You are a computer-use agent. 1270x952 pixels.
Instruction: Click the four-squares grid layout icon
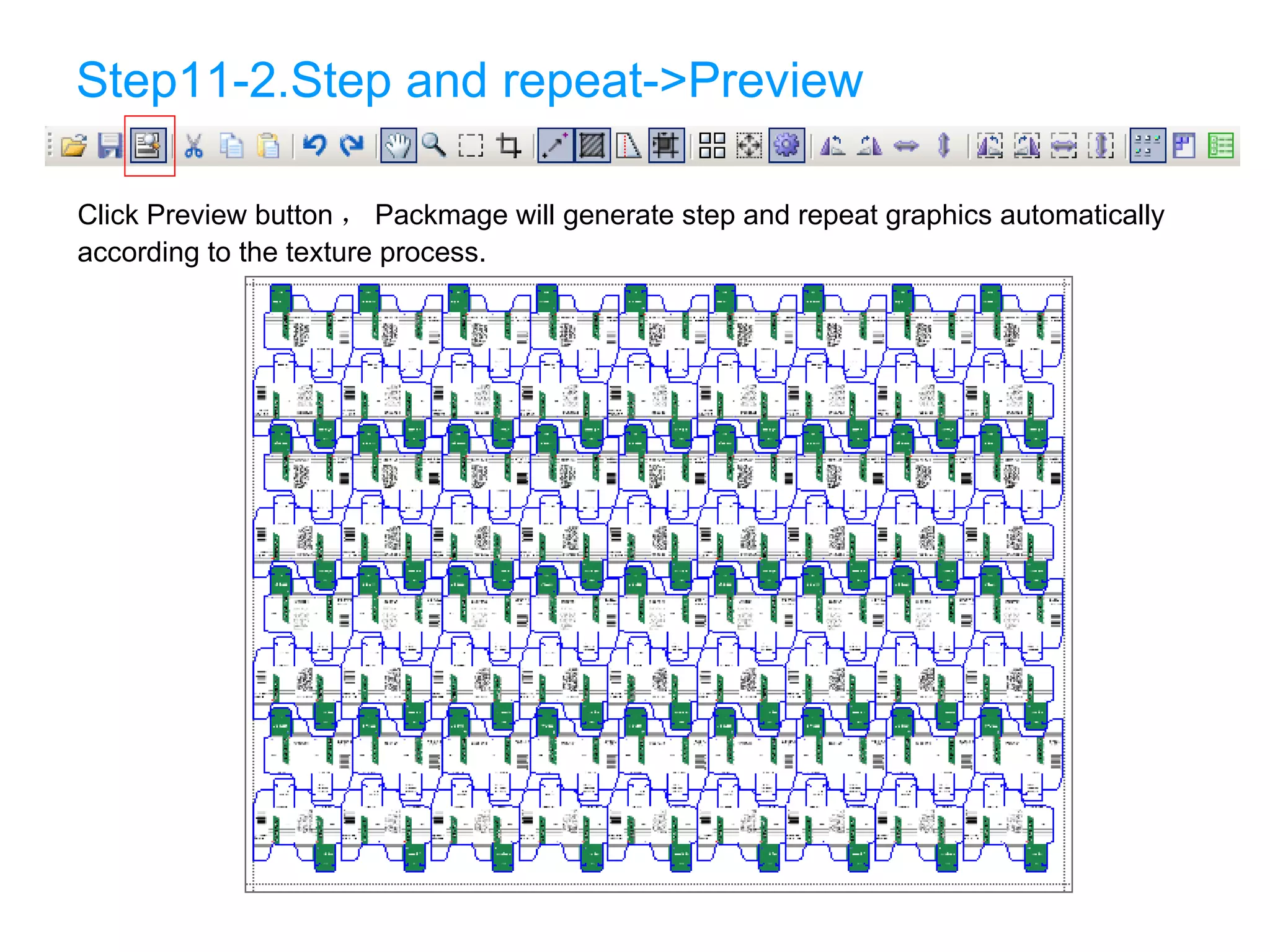click(712, 146)
